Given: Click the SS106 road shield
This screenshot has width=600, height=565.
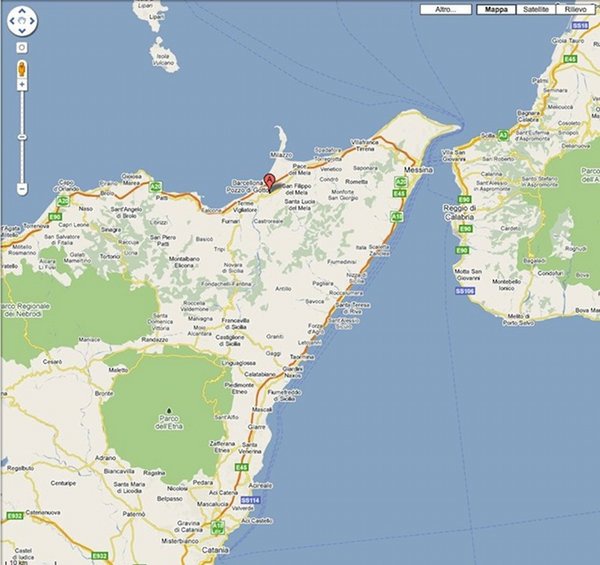Looking at the screenshot, I should (465, 291).
